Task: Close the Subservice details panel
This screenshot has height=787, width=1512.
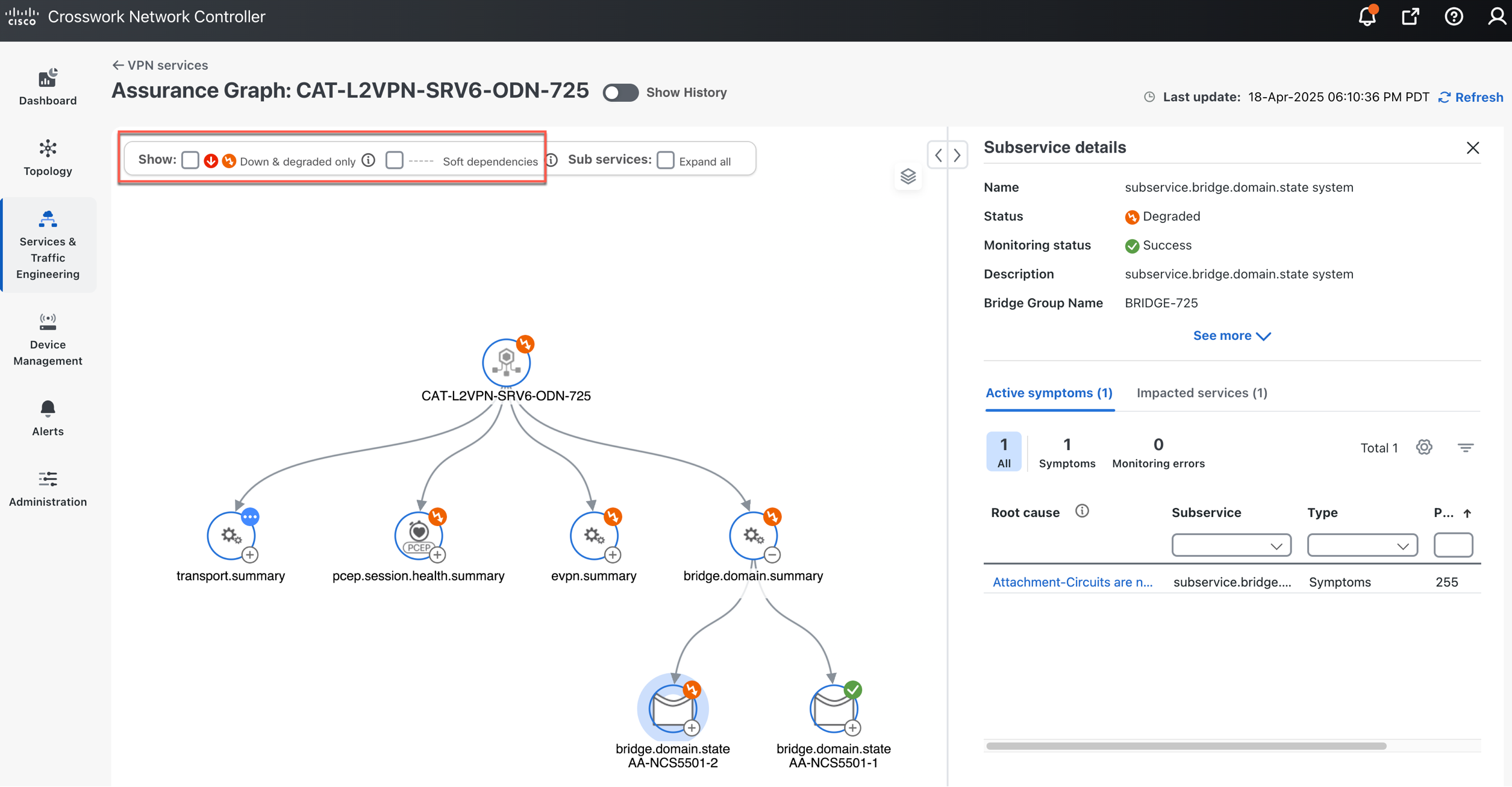Action: coord(1472,148)
